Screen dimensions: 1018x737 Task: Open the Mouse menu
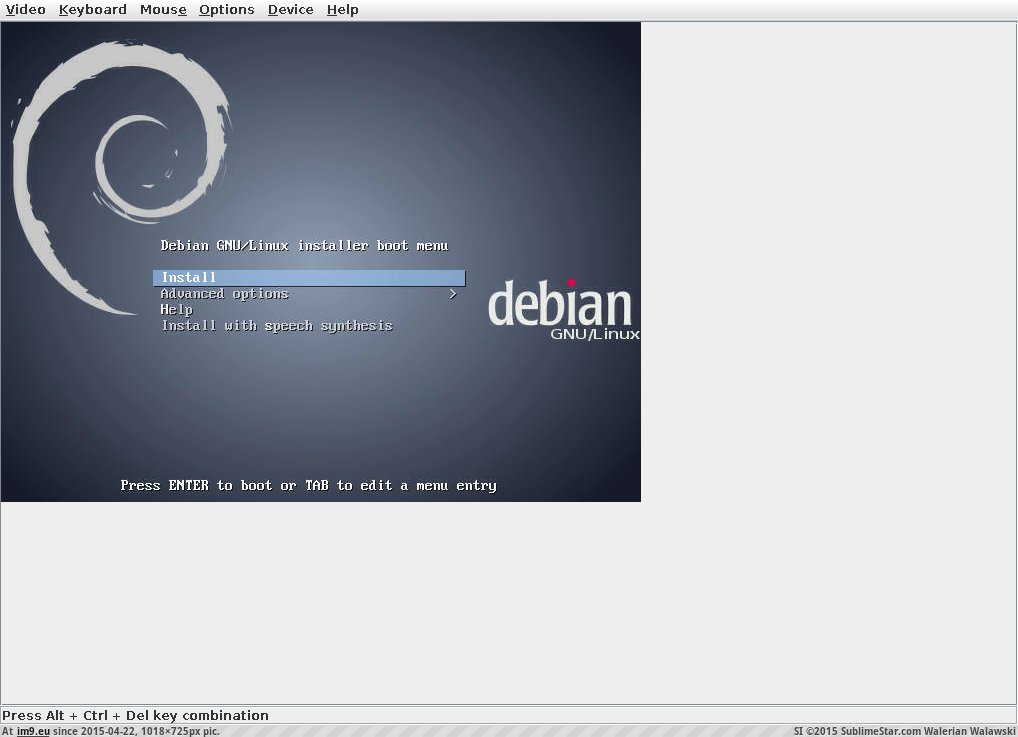(x=163, y=10)
